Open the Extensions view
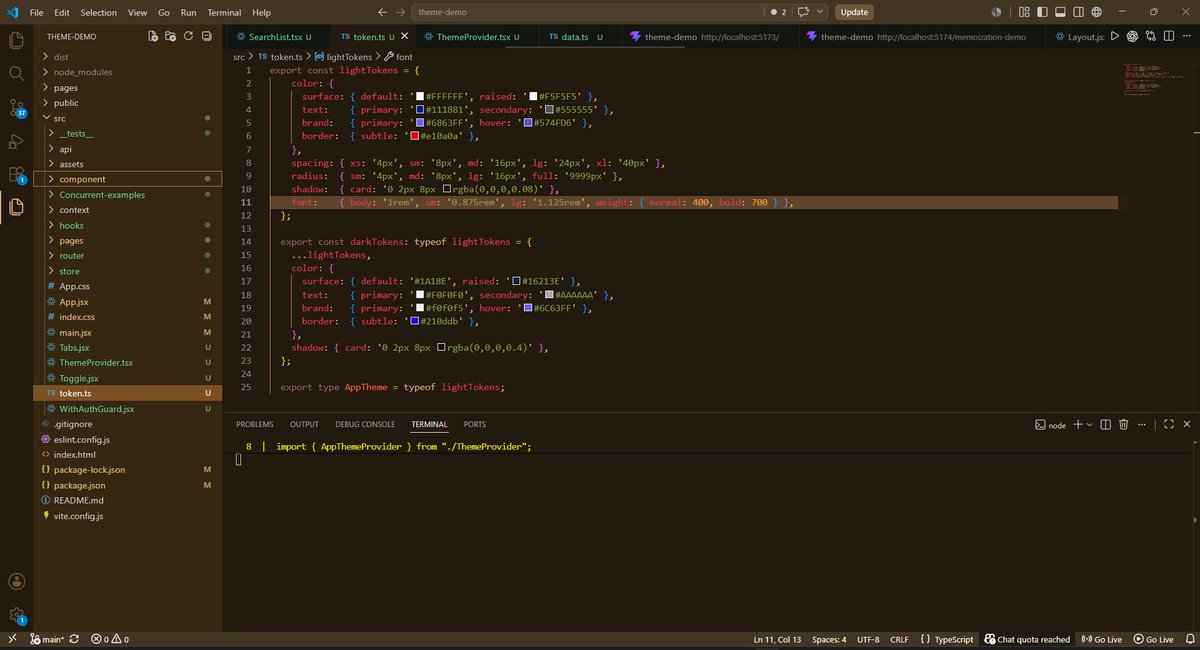 [x=16, y=174]
